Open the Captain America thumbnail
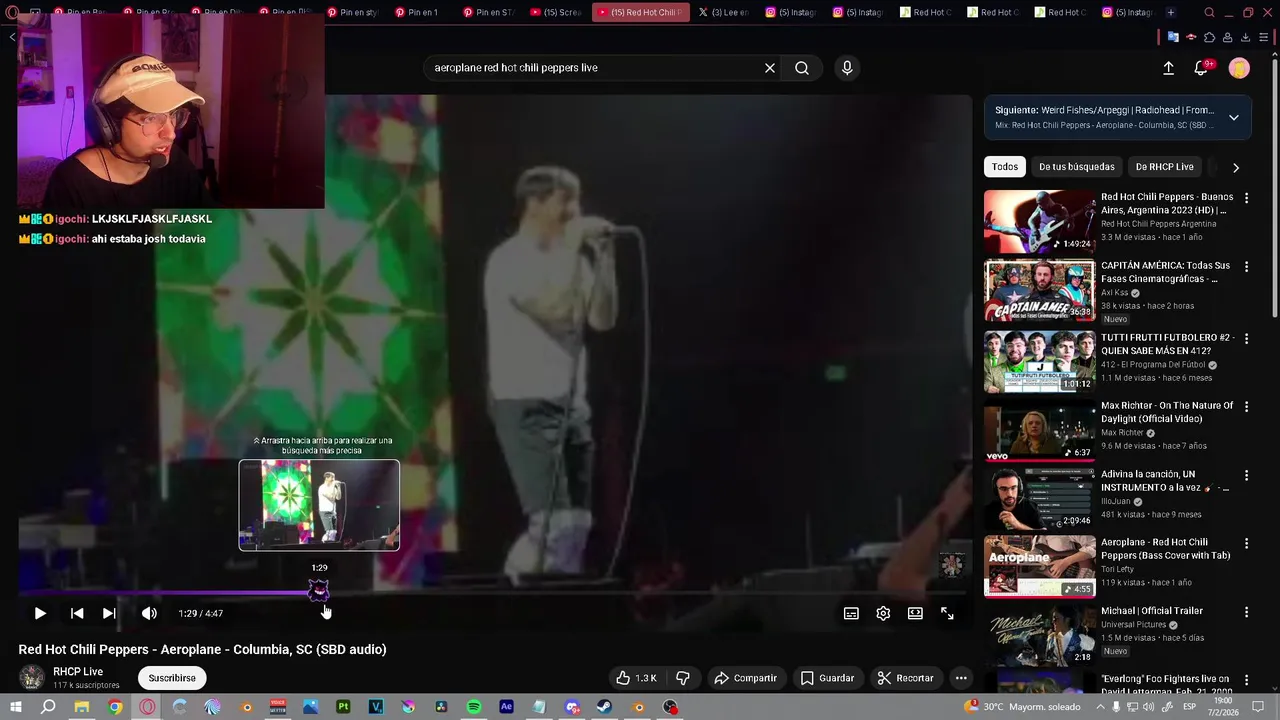This screenshot has width=1280, height=720. click(x=1039, y=291)
